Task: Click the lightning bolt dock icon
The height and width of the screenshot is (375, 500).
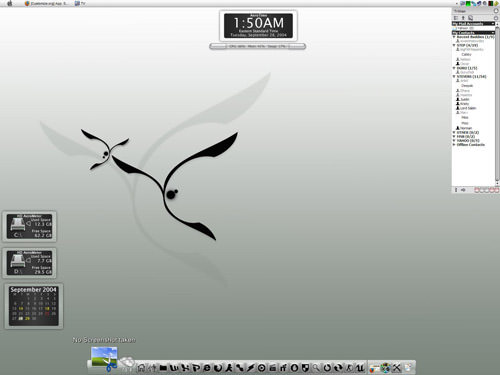Action: click(250, 368)
